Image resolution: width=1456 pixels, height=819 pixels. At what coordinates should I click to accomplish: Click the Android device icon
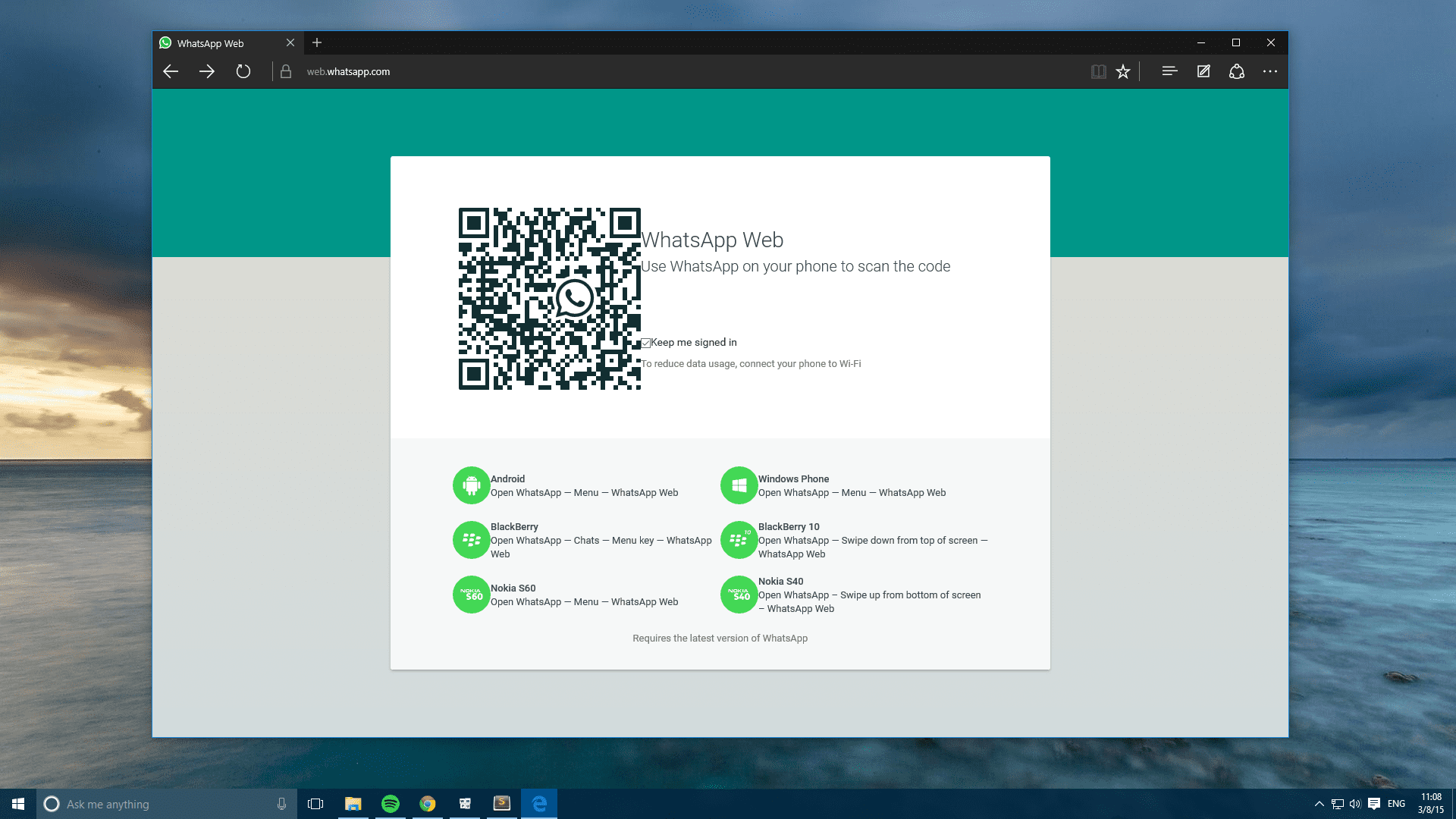coord(470,485)
